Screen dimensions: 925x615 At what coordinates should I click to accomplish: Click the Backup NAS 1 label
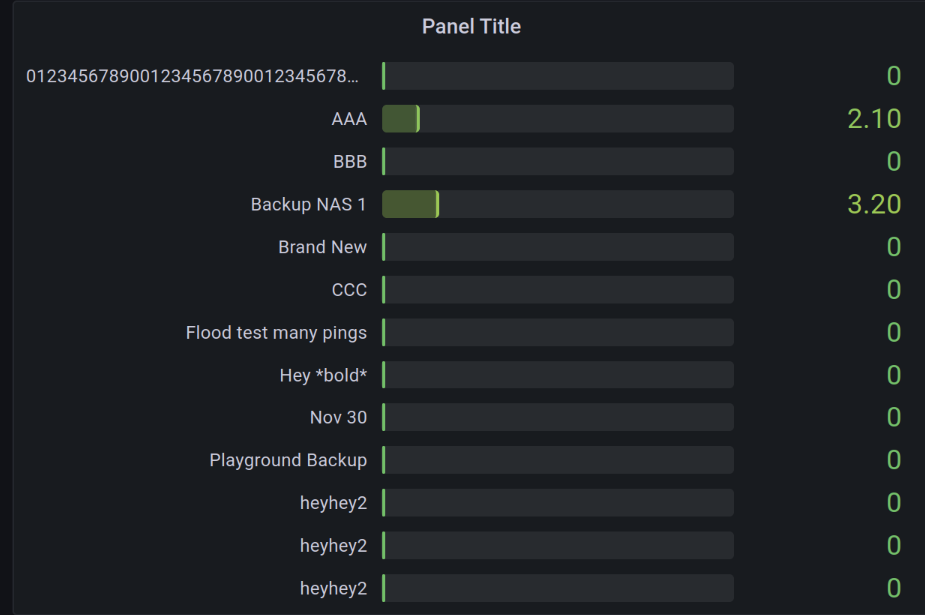pyautogui.click(x=309, y=205)
